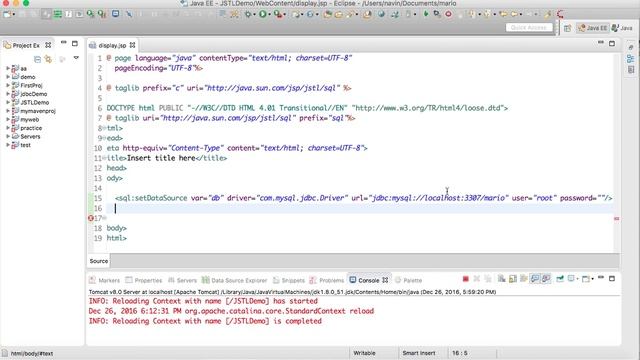The height and width of the screenshot is (360, 640).
Task: Click the Clear Console icon
Action: (x=502, y=279)
